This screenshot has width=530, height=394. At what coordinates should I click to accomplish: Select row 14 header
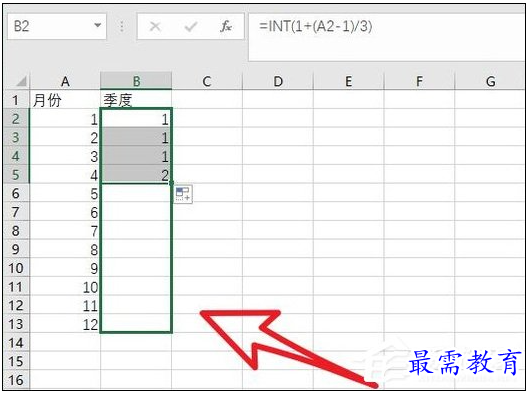16,343
